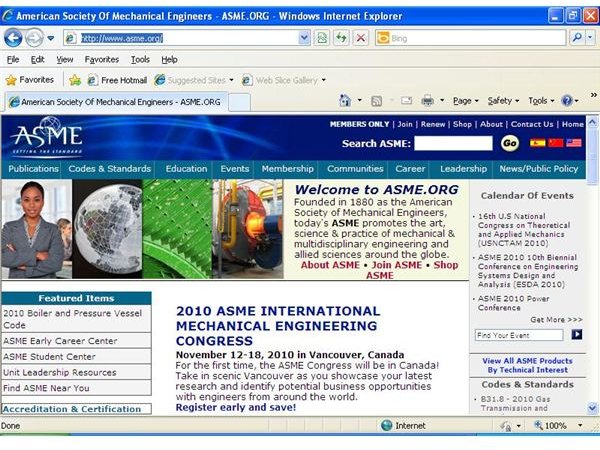Viewport: 600px width, 450px height.
Task: Click the Stop loading red X icon
Action: click(360, 38)
